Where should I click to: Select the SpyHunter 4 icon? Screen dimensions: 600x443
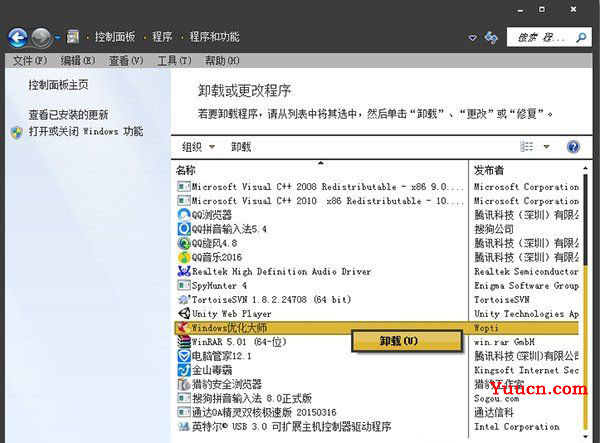click(x=184, y=285)
